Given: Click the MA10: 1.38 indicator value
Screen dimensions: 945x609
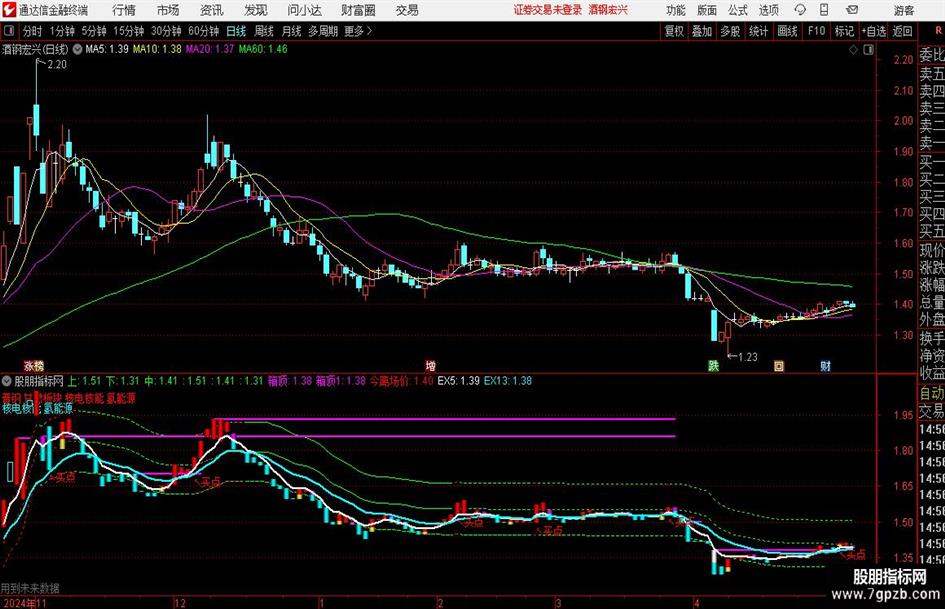Looking at the screenshot, I should point(157,49).
